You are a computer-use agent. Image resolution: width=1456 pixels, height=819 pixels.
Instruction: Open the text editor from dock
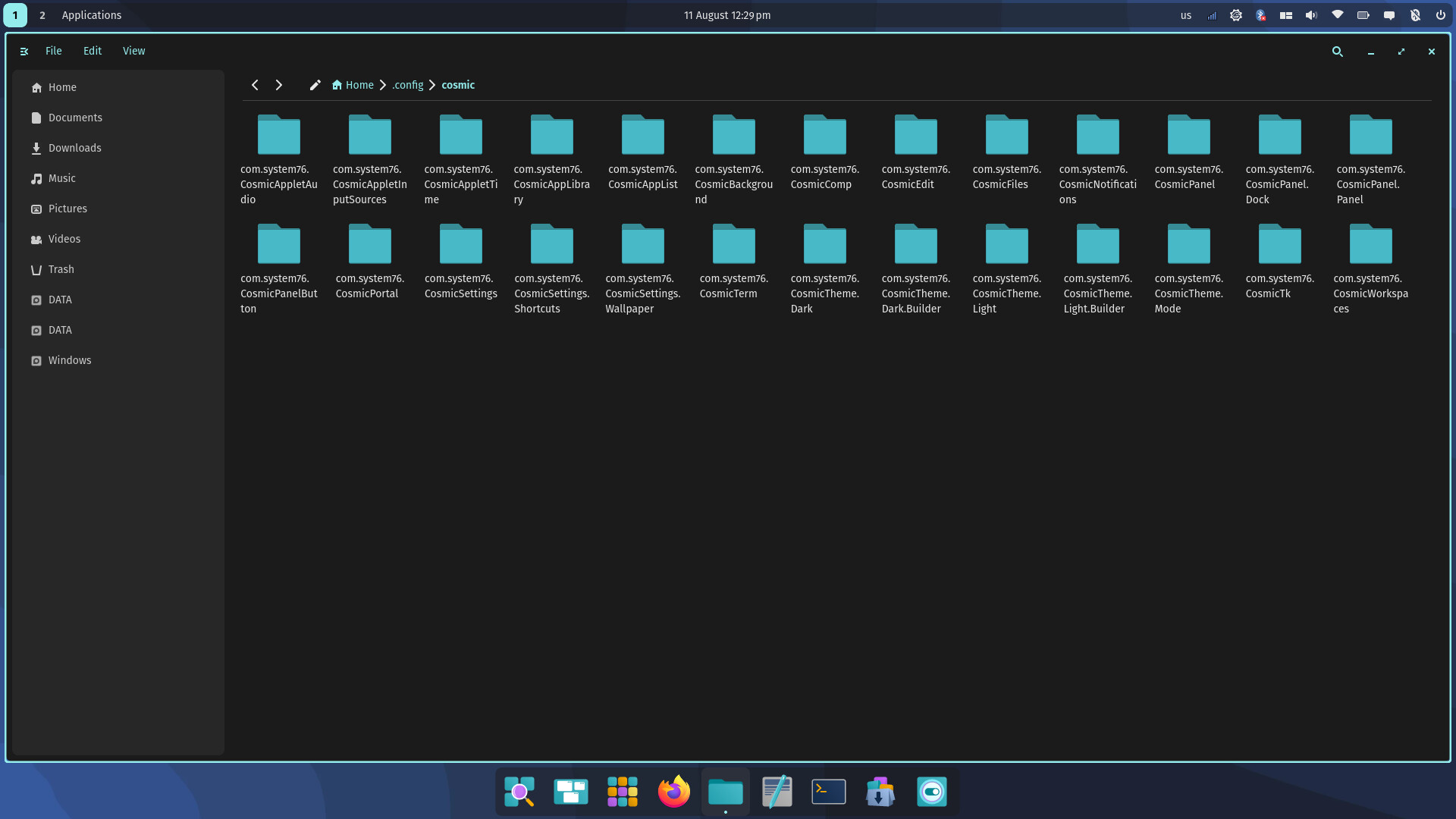coord(777,792)
